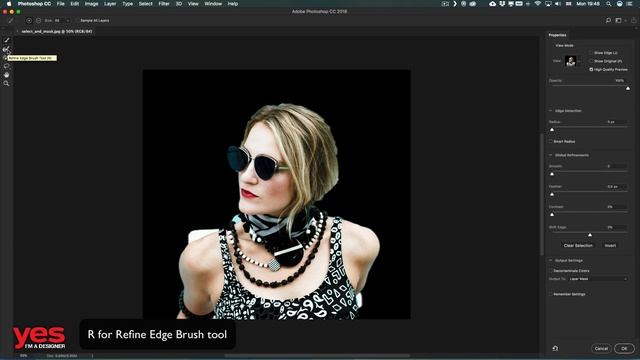Click the Feather slider handle
The image size is (640, 360).
(552, 194)
